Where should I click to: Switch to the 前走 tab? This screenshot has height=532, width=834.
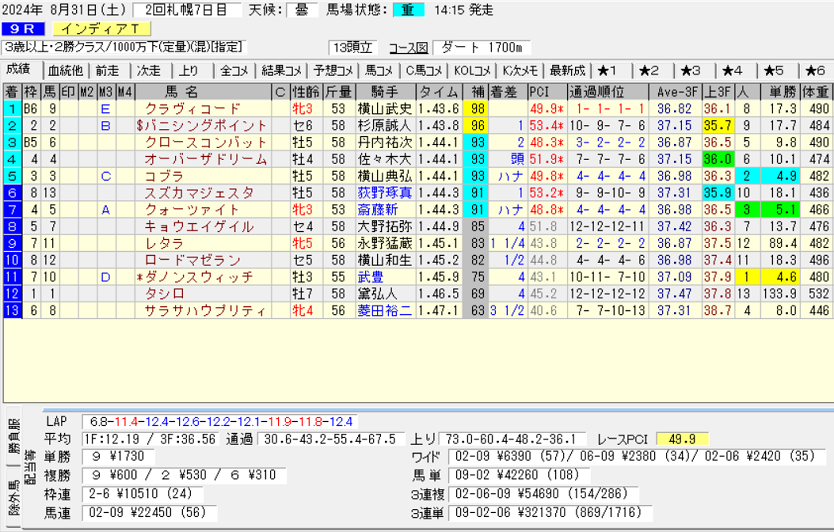(x=107, y=70)
